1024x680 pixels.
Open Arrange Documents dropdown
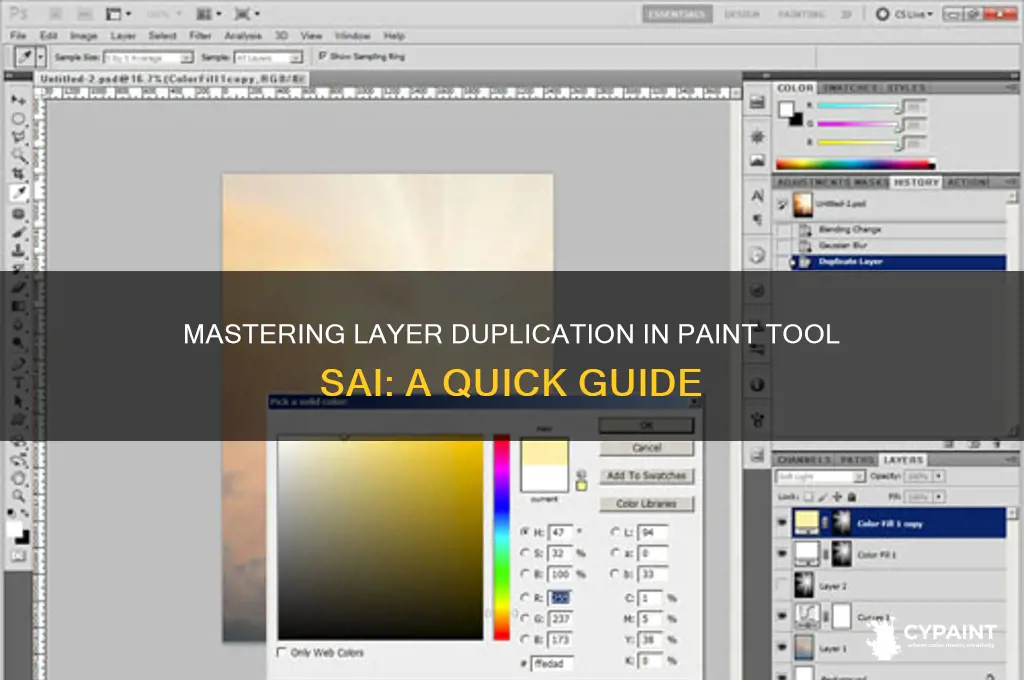point(209,14)
